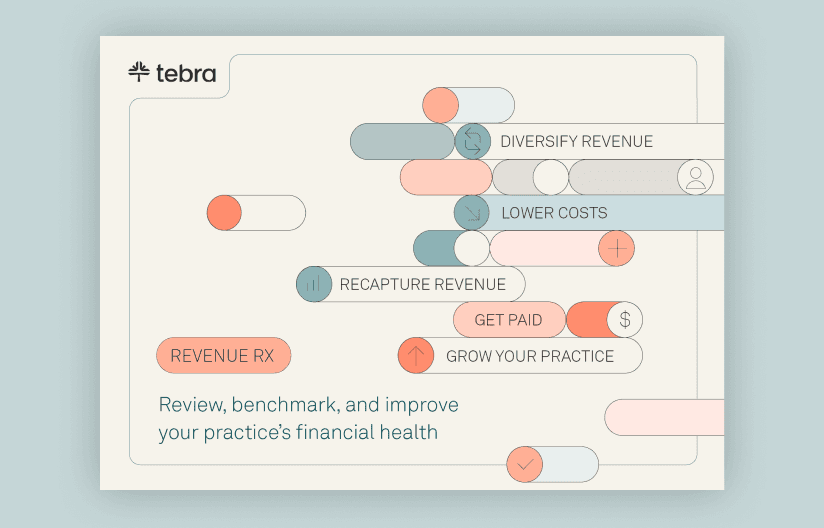Viewport: 824px width, 528px height.
Task: Click the downward arrow icon beside Lower Costs
Action: tap(472, 213)
